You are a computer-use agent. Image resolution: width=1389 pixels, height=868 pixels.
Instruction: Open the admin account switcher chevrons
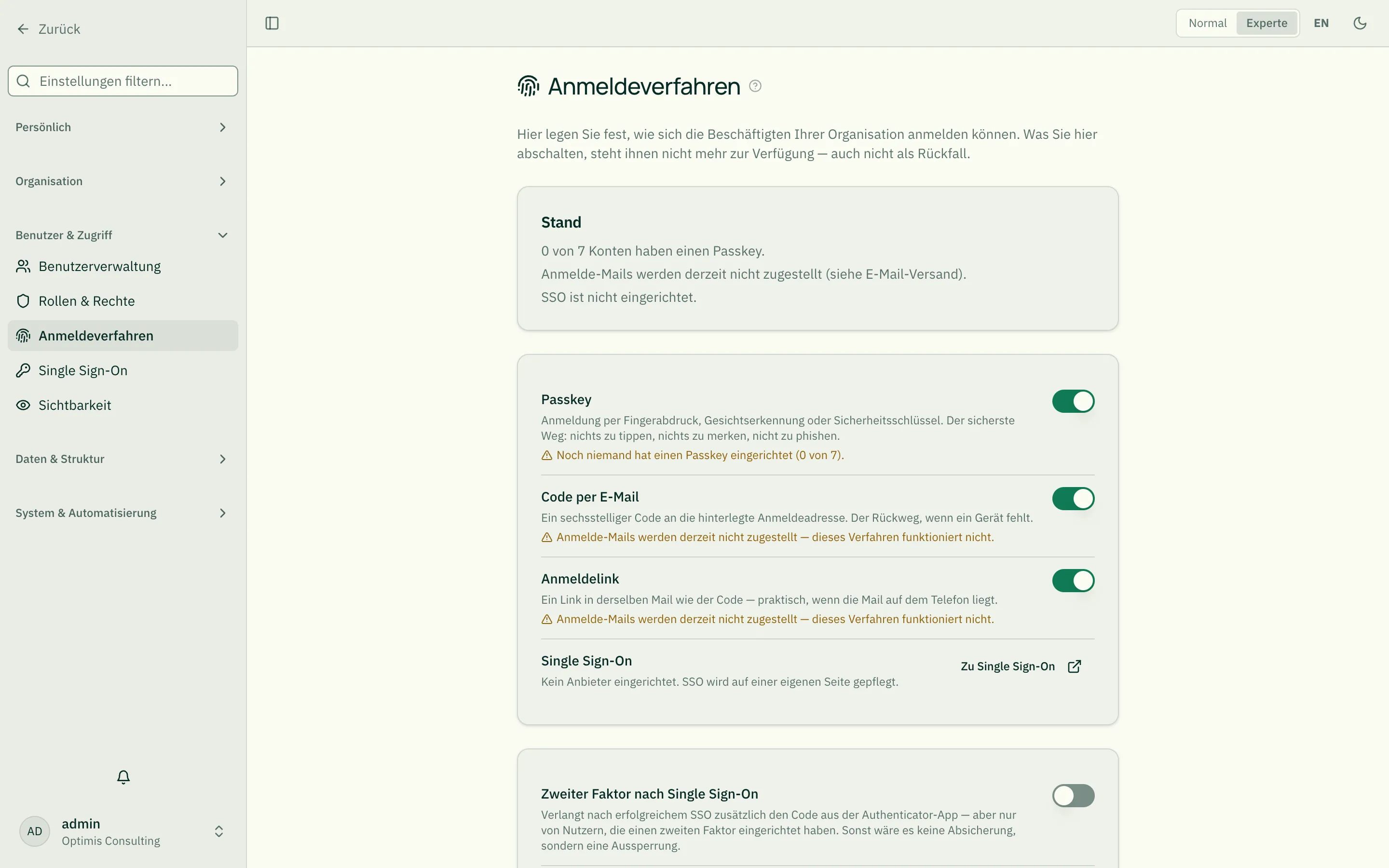[218, 831]
